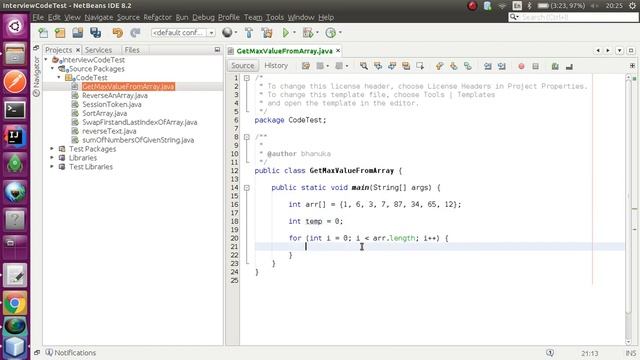
Task: Open the Notifications status bar button
Action: pos(71,353)
